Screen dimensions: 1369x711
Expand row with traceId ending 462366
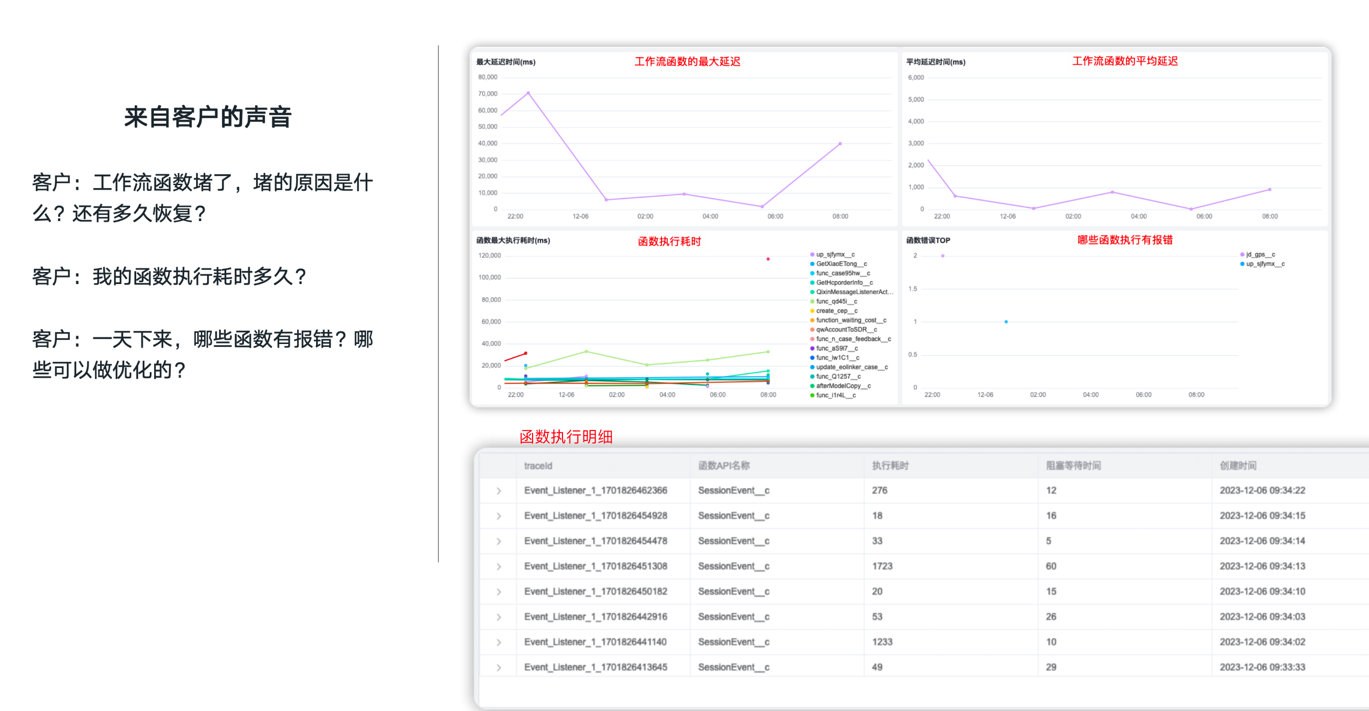(x=498, y=491)
